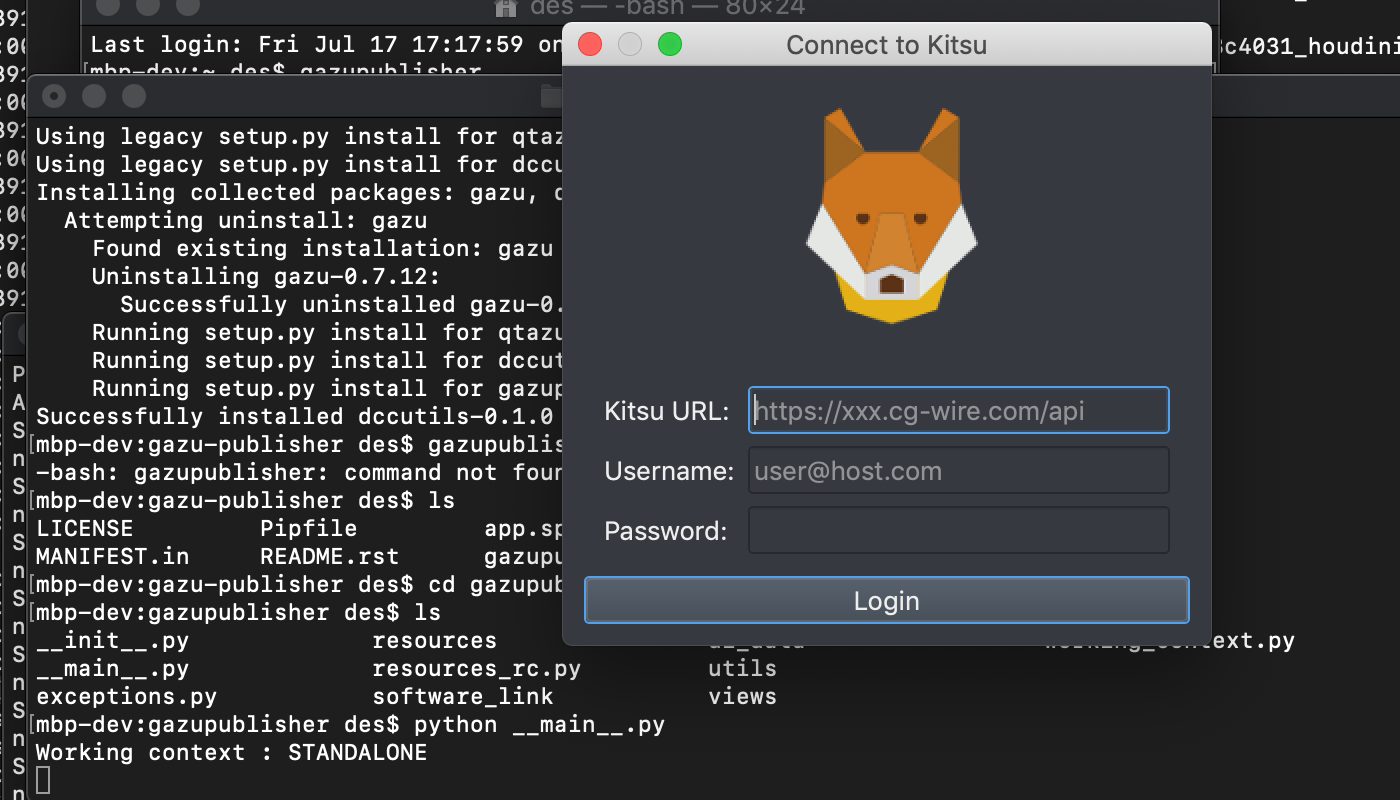1400x800 pixels.
Task: Click the Pipfile entry in the ls output
Action: coord(309,528)
